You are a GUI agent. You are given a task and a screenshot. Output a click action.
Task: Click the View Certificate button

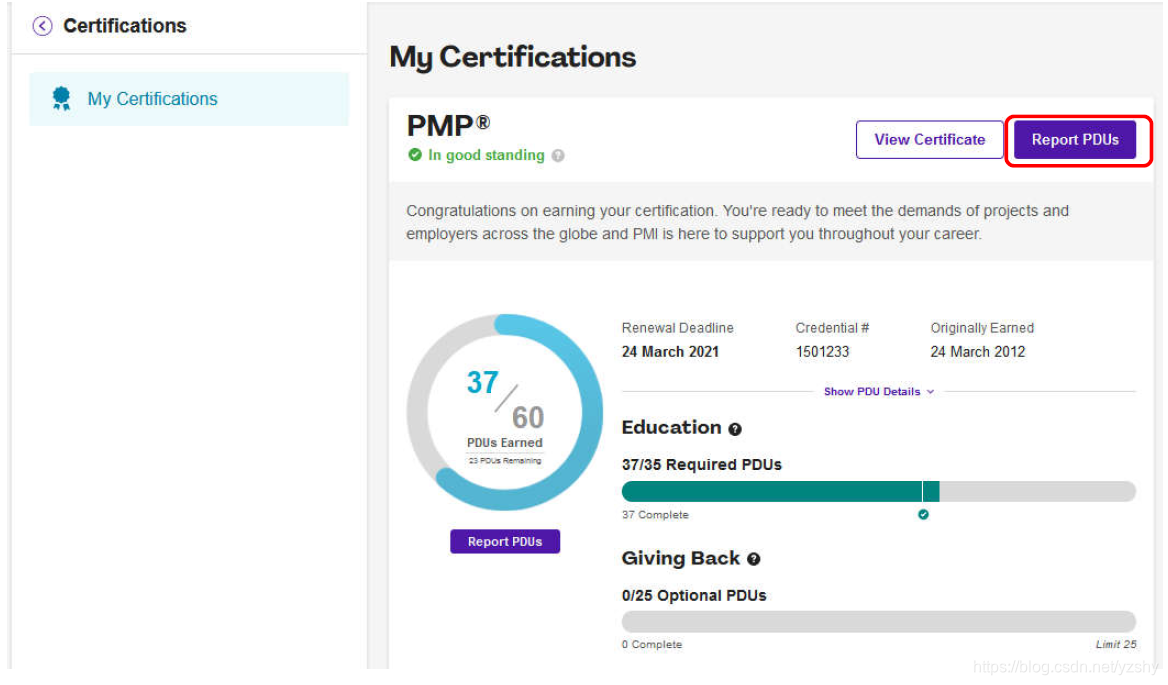pos(930,140)
